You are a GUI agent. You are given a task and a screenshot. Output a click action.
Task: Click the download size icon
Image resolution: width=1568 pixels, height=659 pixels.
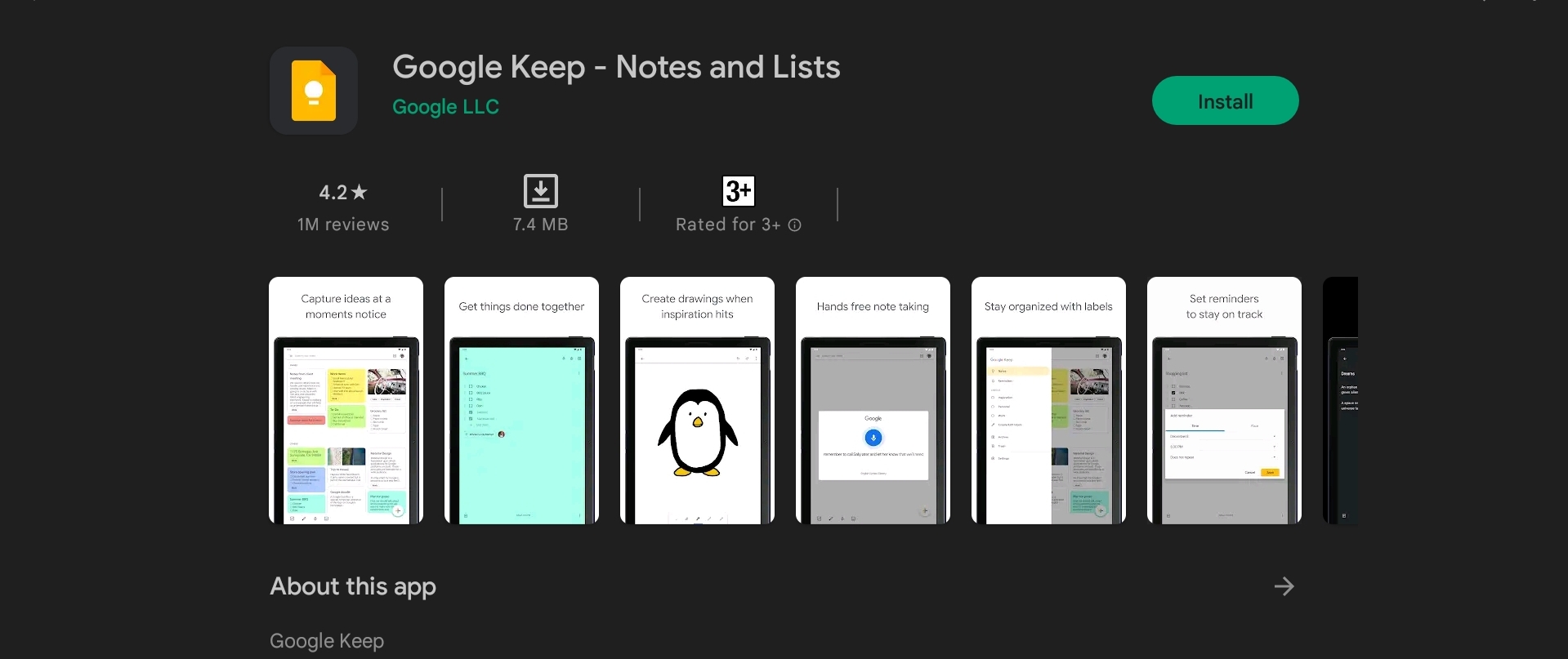540,191
